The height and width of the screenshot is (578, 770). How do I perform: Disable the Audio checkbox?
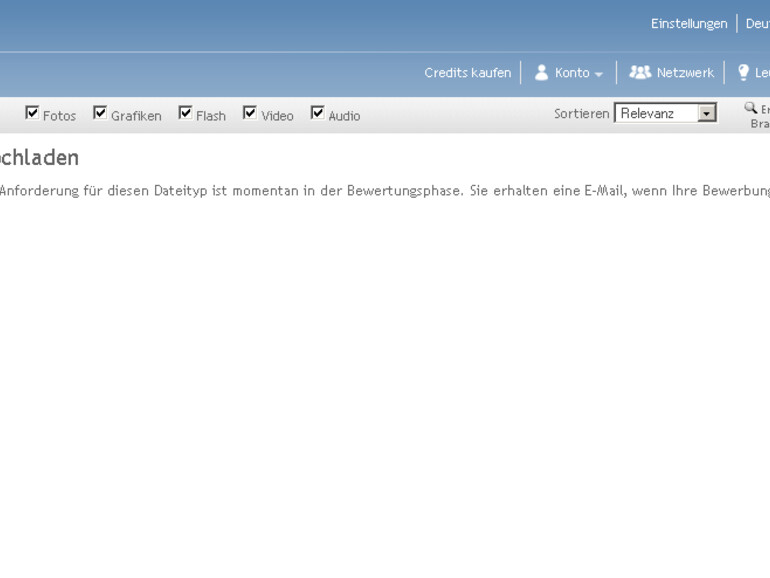click(x=317, y=113)
